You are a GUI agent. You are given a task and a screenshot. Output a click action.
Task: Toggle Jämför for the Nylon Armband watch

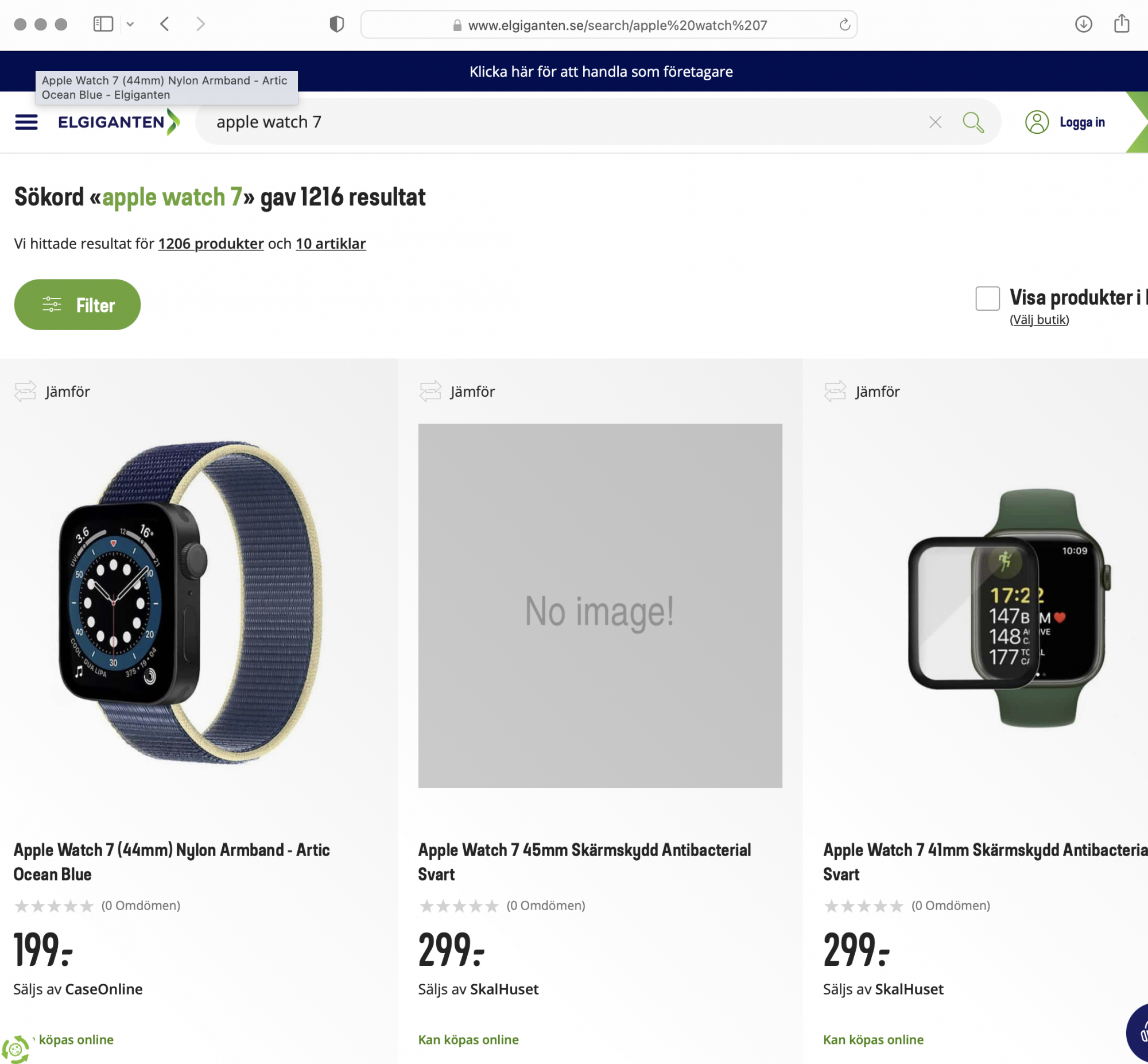pos(52,392)
